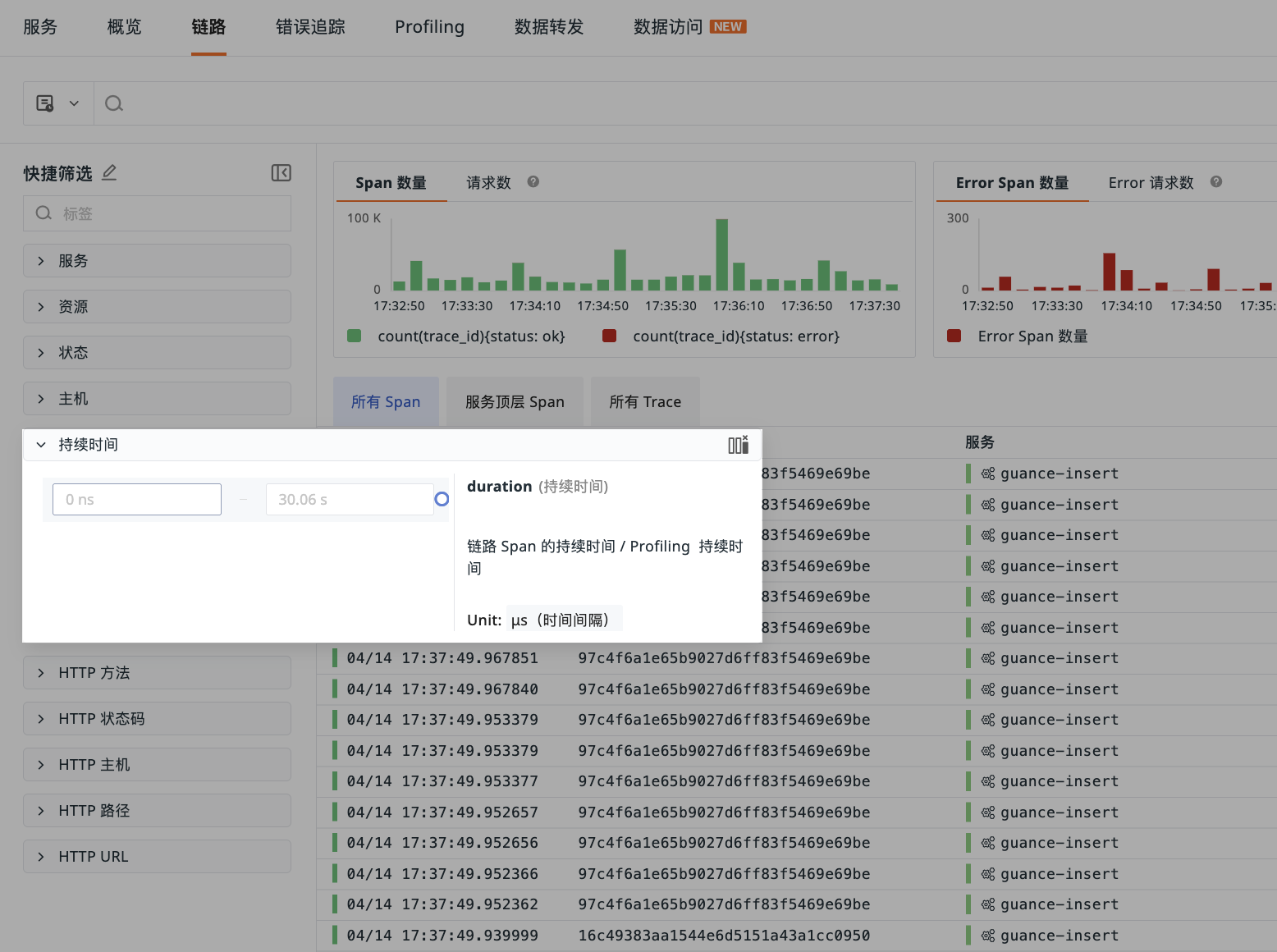Switch chart to 请求数 tab

click(488, 182)
